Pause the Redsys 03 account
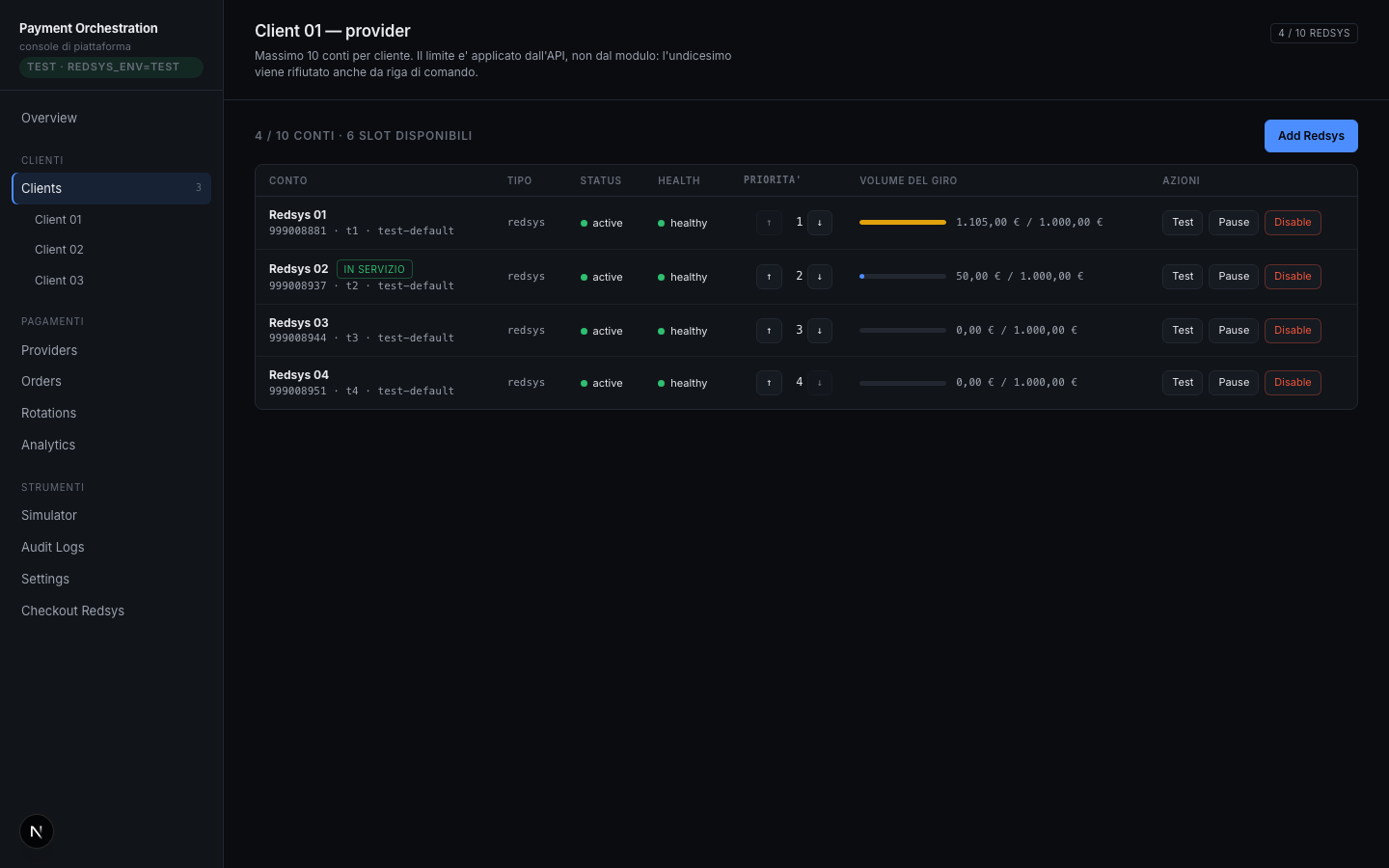The image size is (1389, 868). click(x=1234, y=331)
